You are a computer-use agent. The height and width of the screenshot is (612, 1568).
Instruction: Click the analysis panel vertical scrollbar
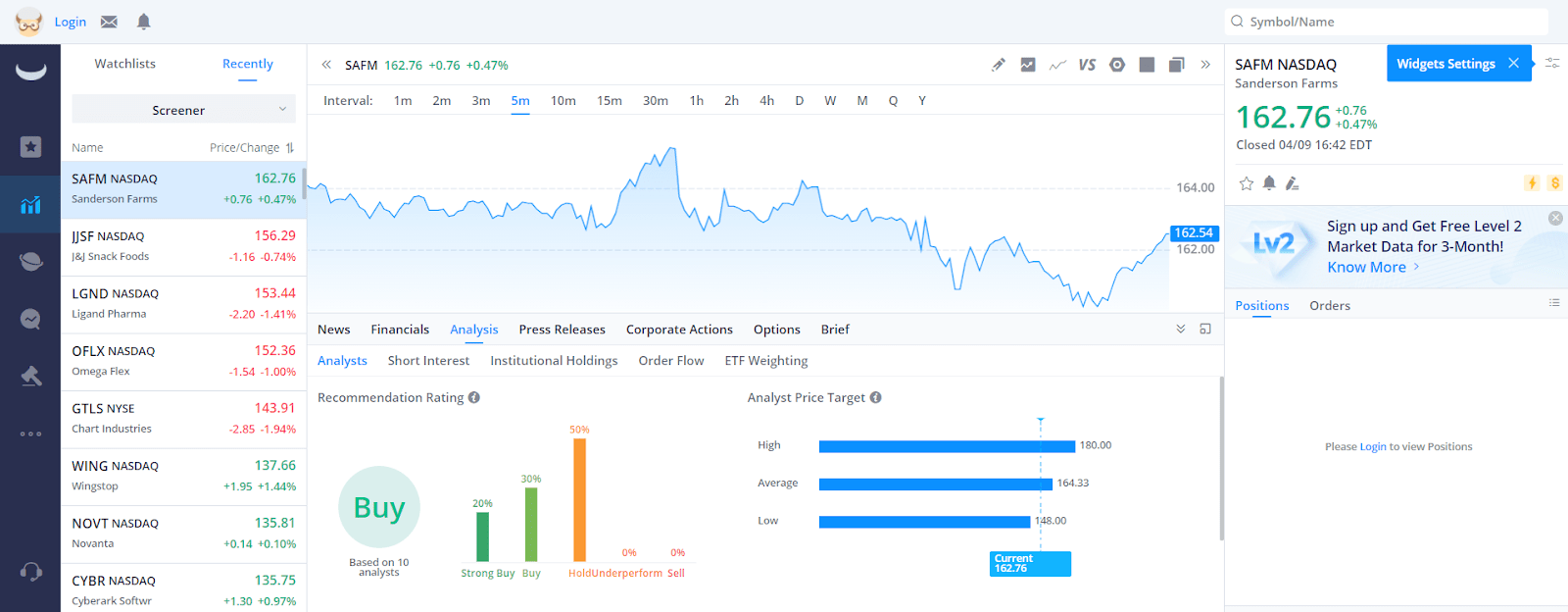[1221, 458]
